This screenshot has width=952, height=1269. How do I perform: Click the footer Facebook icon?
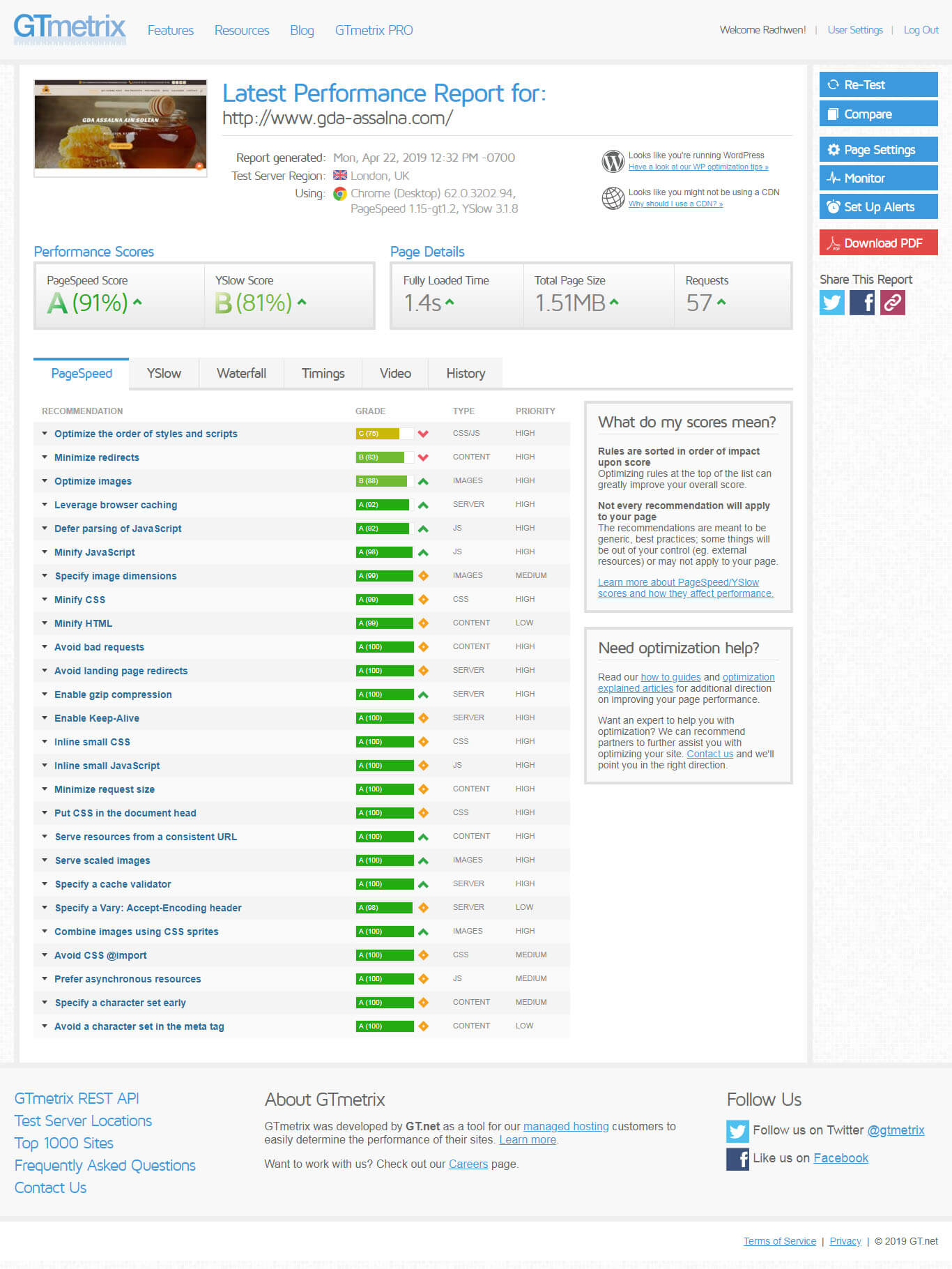coord(737,1159)
